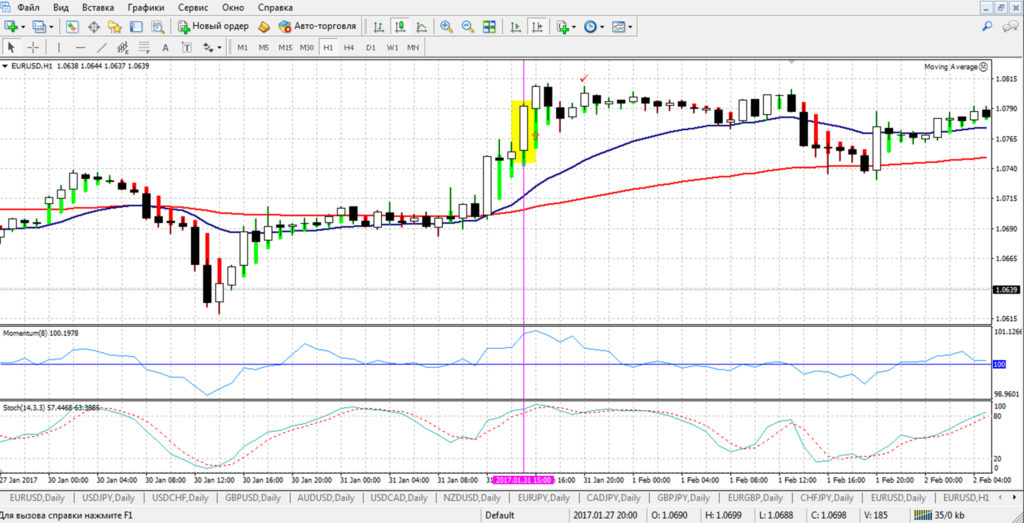Screen dimensions: 1024x523
Task: Select the MN timeframe button
Action: tap(413, 48)
